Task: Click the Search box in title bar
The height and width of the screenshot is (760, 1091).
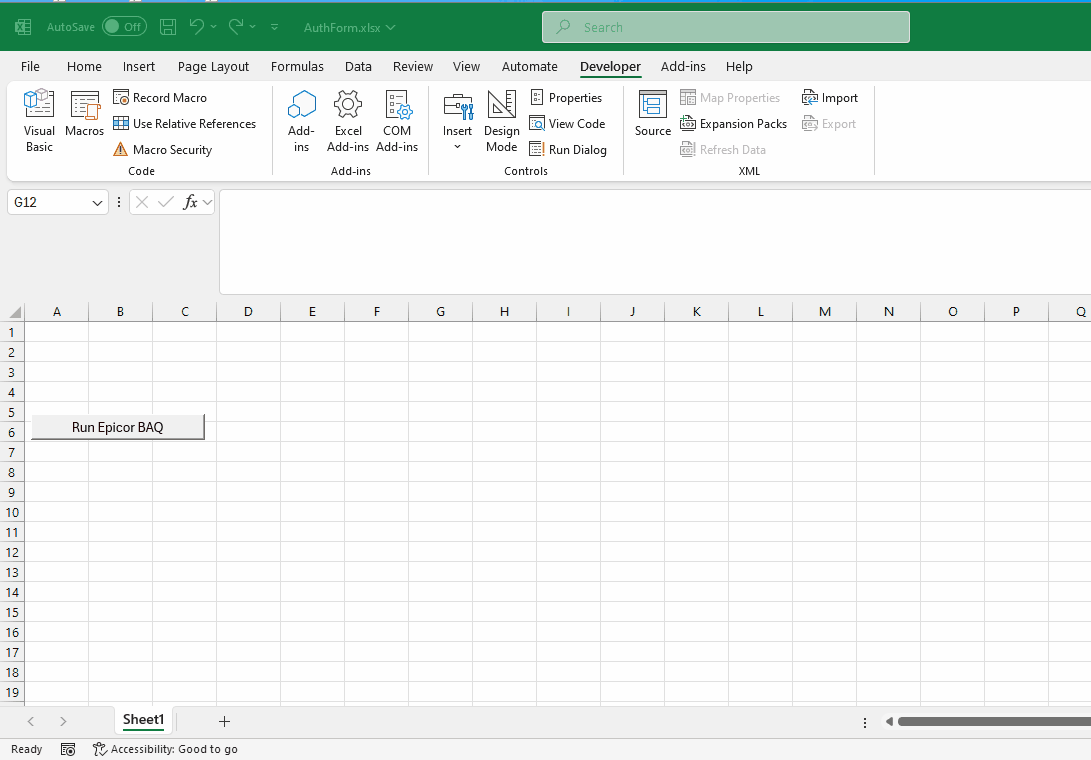Action: (x=725, y=27)
